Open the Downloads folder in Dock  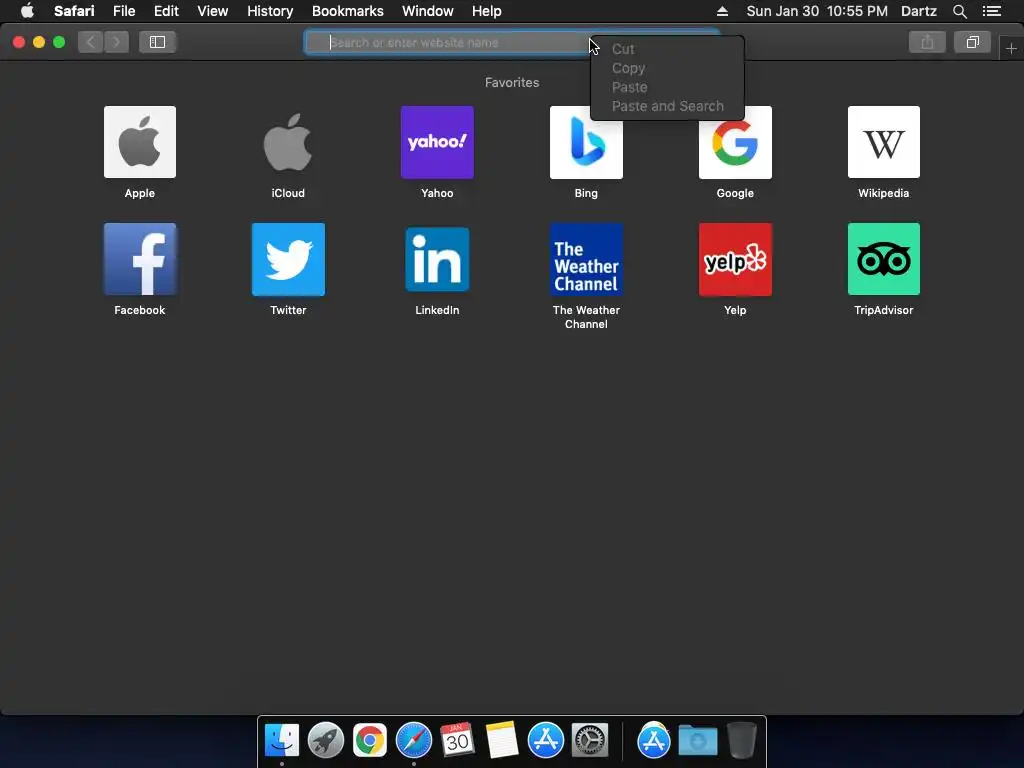click(697, 741)
